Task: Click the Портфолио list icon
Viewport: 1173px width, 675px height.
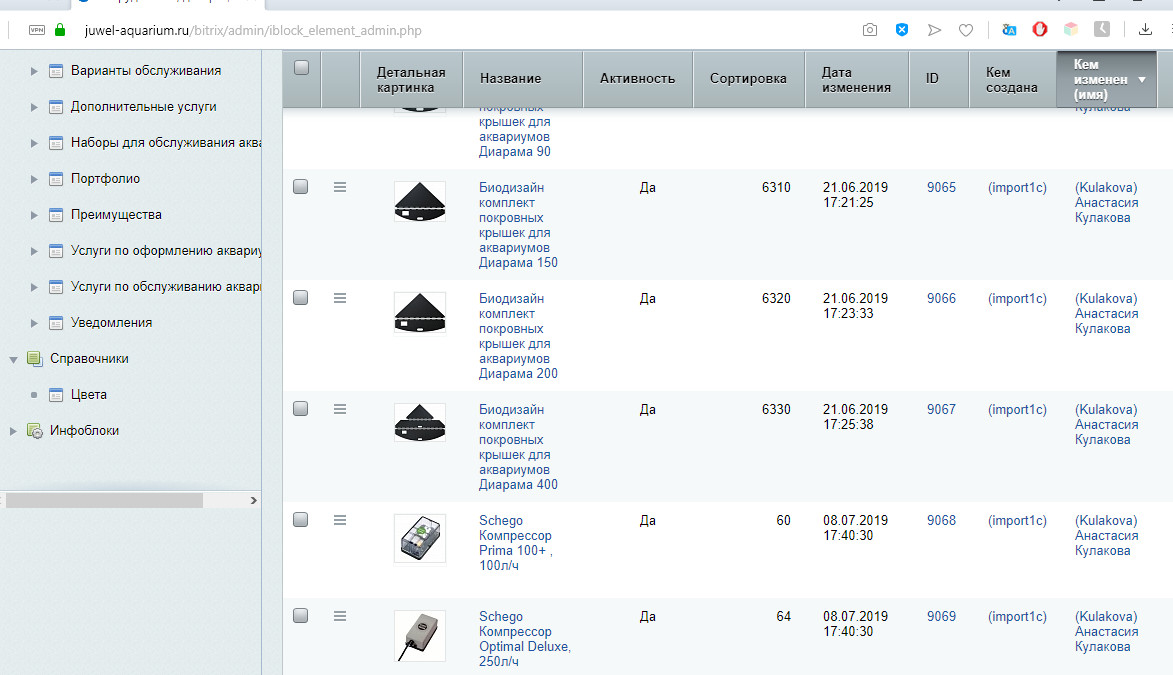Action: click(x=55, y=179)
